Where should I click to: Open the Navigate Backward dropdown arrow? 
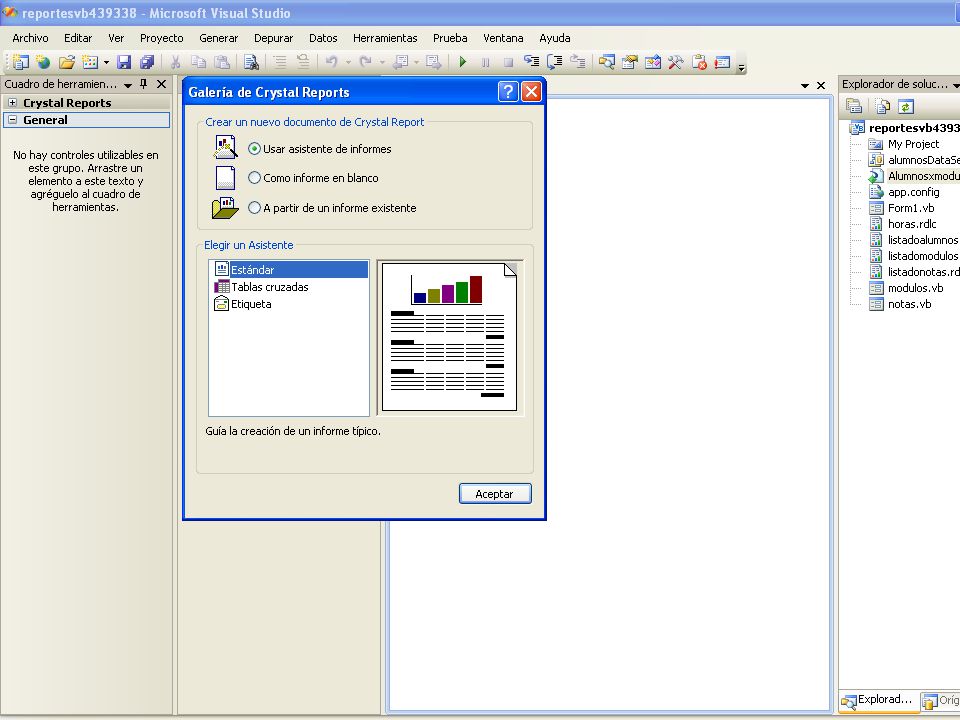(x=416, y=62)
